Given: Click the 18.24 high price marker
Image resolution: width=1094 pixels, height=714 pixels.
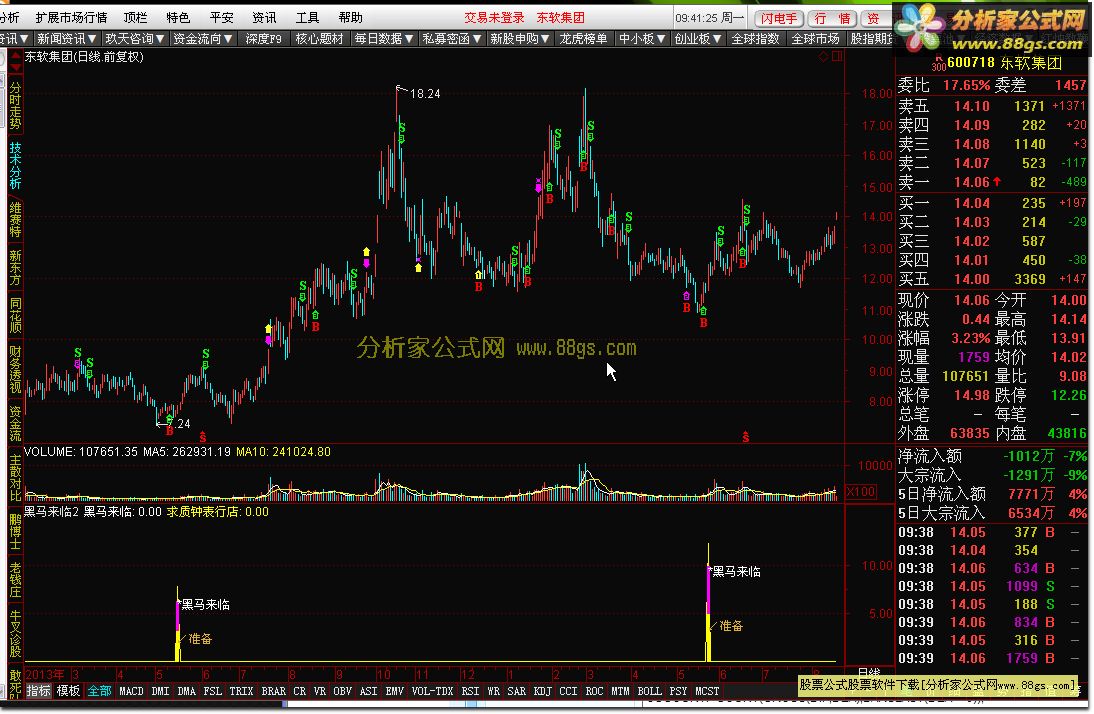Looking at the screenshot, I should pyautogui.click(x=425, y=94).
